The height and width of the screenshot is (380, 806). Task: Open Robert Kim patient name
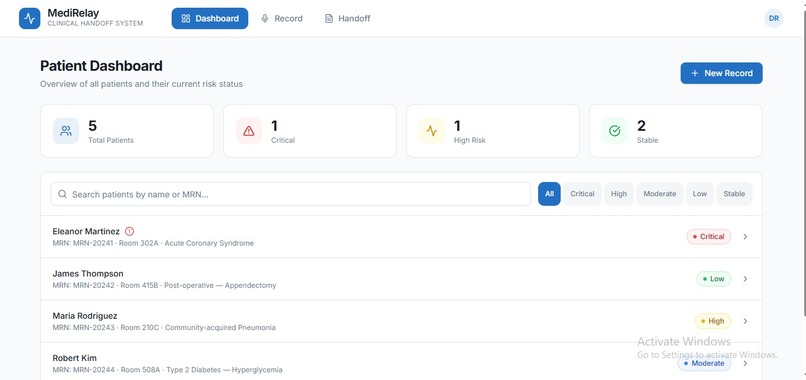[75, 358]
